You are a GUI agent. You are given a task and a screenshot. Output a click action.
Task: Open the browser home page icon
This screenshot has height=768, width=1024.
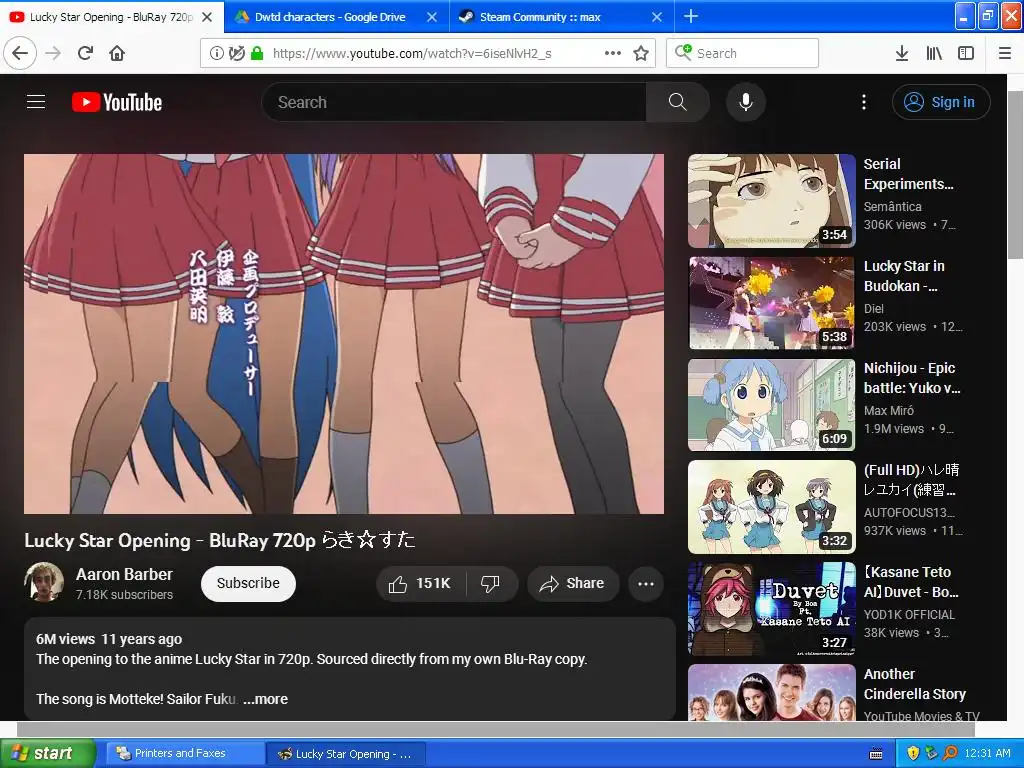[117, 53]
